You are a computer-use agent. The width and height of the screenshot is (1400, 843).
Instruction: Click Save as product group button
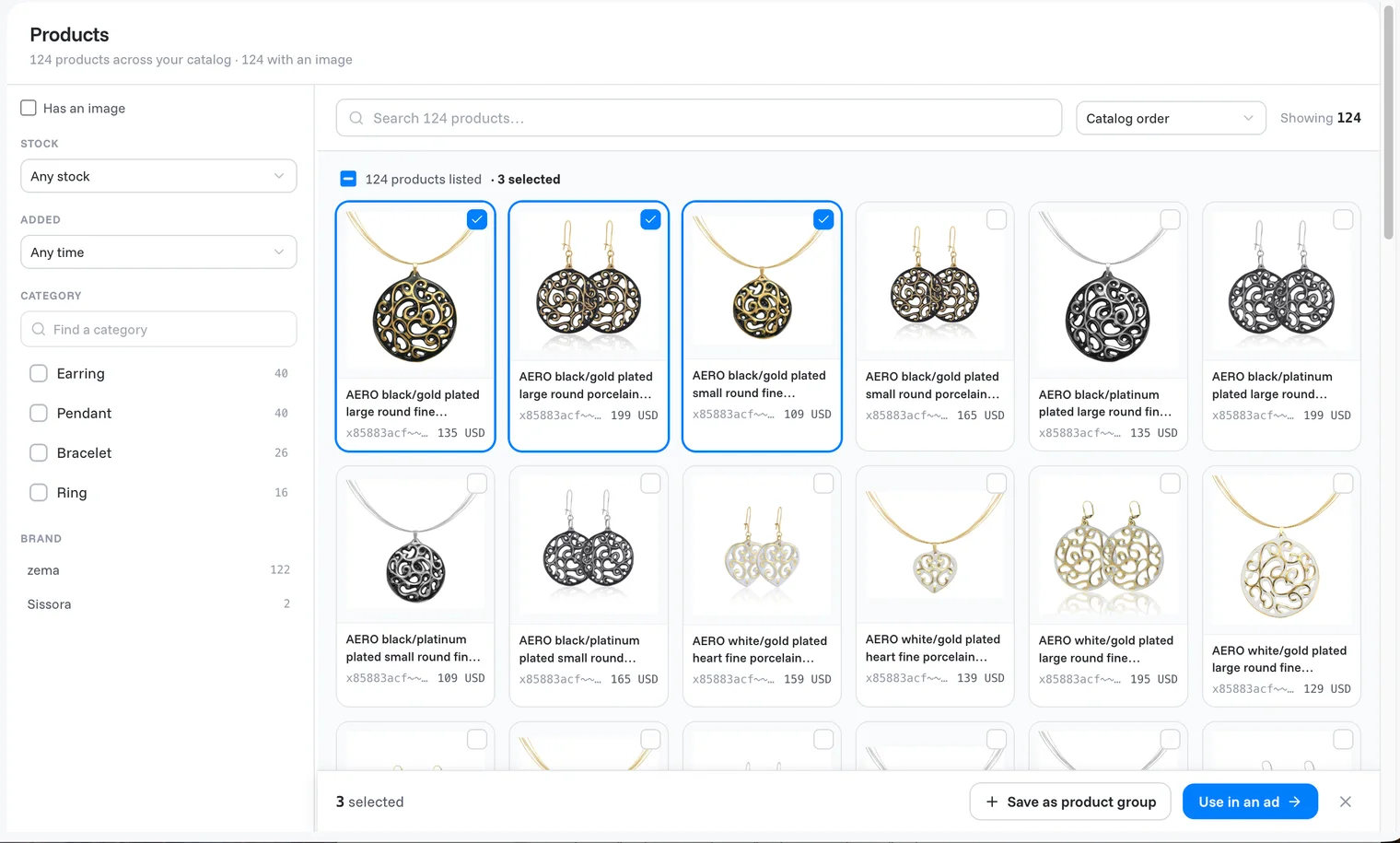click(1070, 802)
